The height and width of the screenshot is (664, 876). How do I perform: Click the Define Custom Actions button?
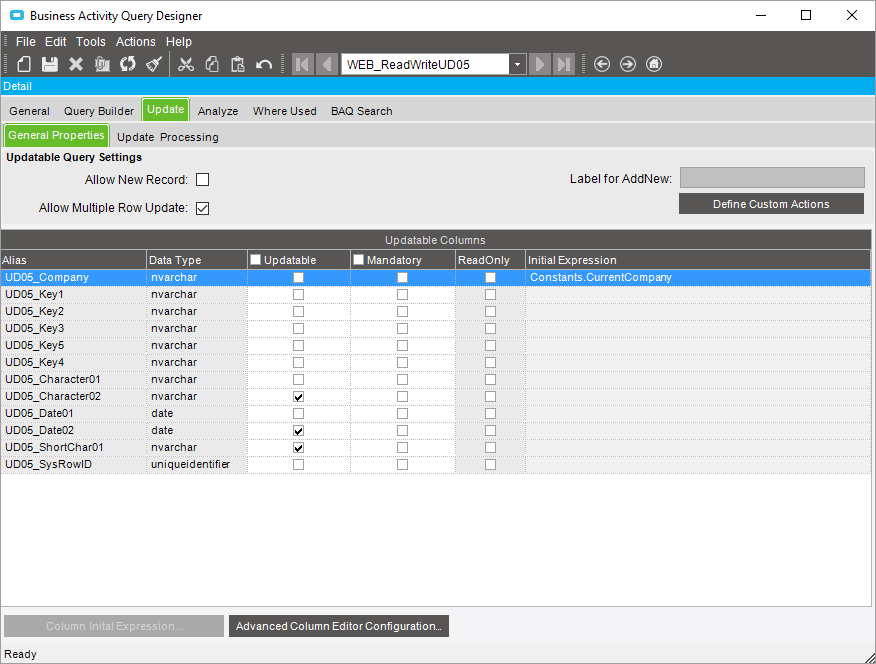[771, 204]
